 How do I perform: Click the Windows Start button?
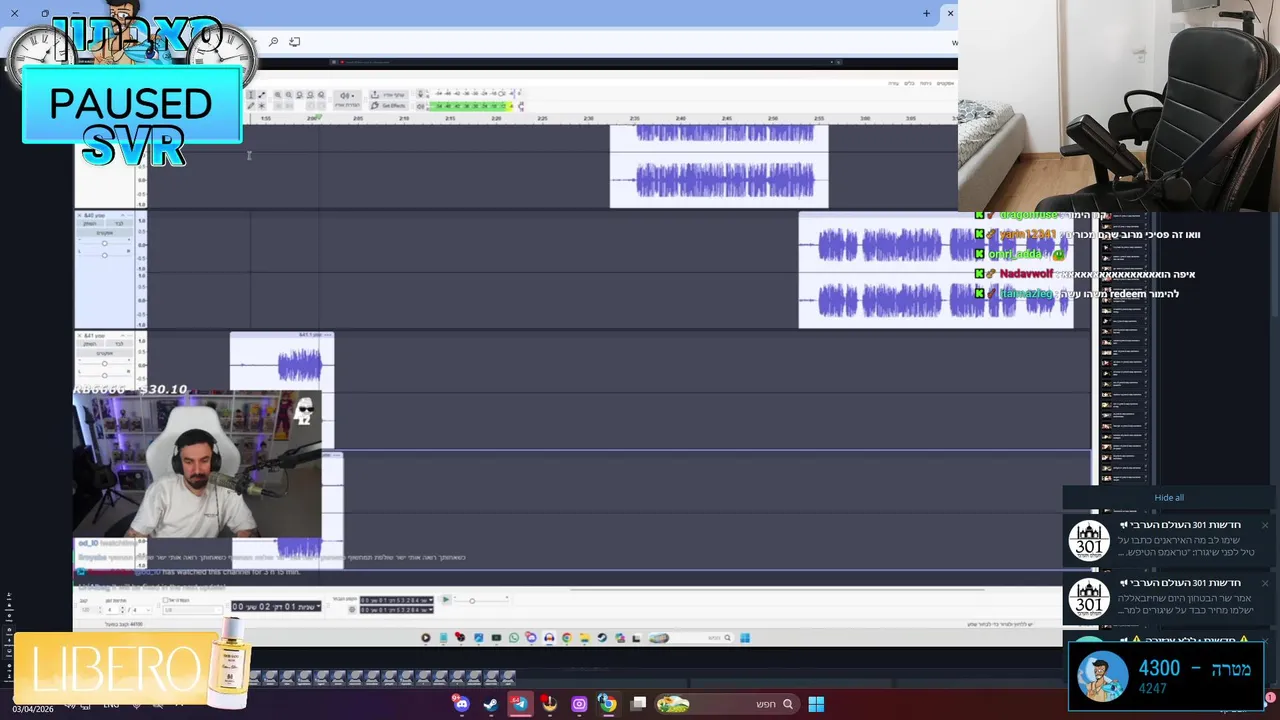tap(816, 704)
